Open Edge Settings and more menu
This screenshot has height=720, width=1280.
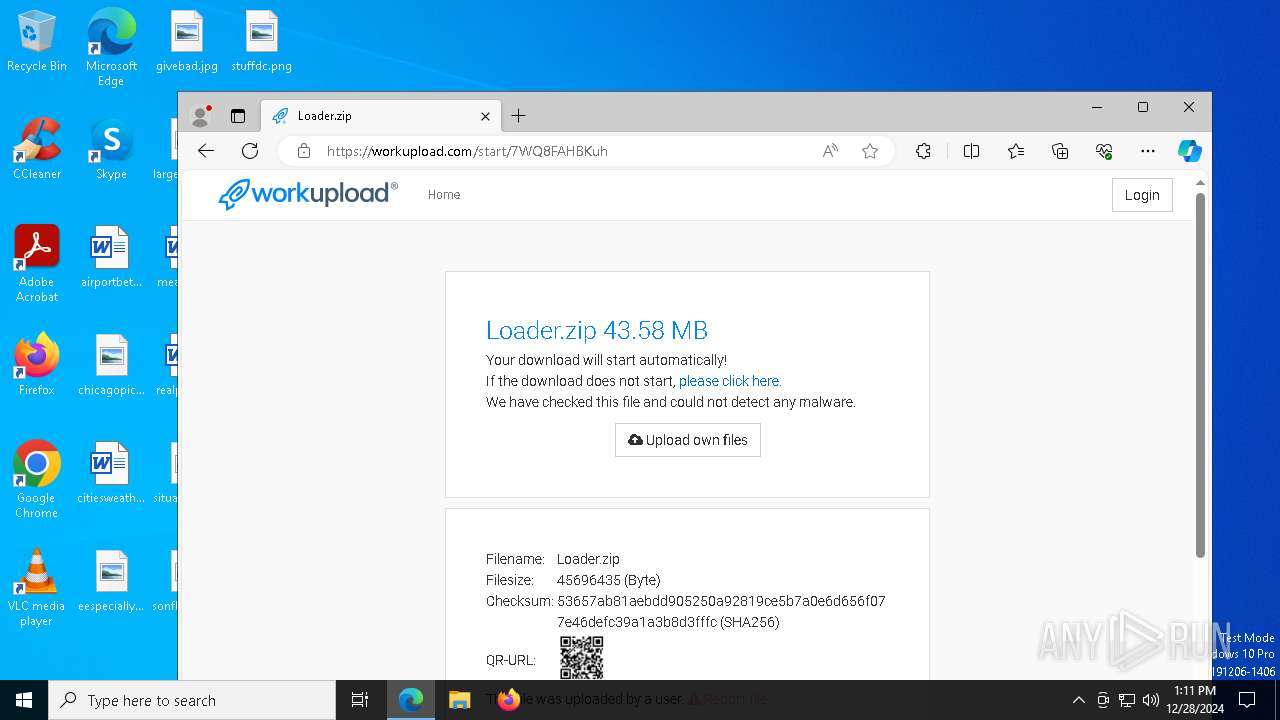[x=1148, y=151]
